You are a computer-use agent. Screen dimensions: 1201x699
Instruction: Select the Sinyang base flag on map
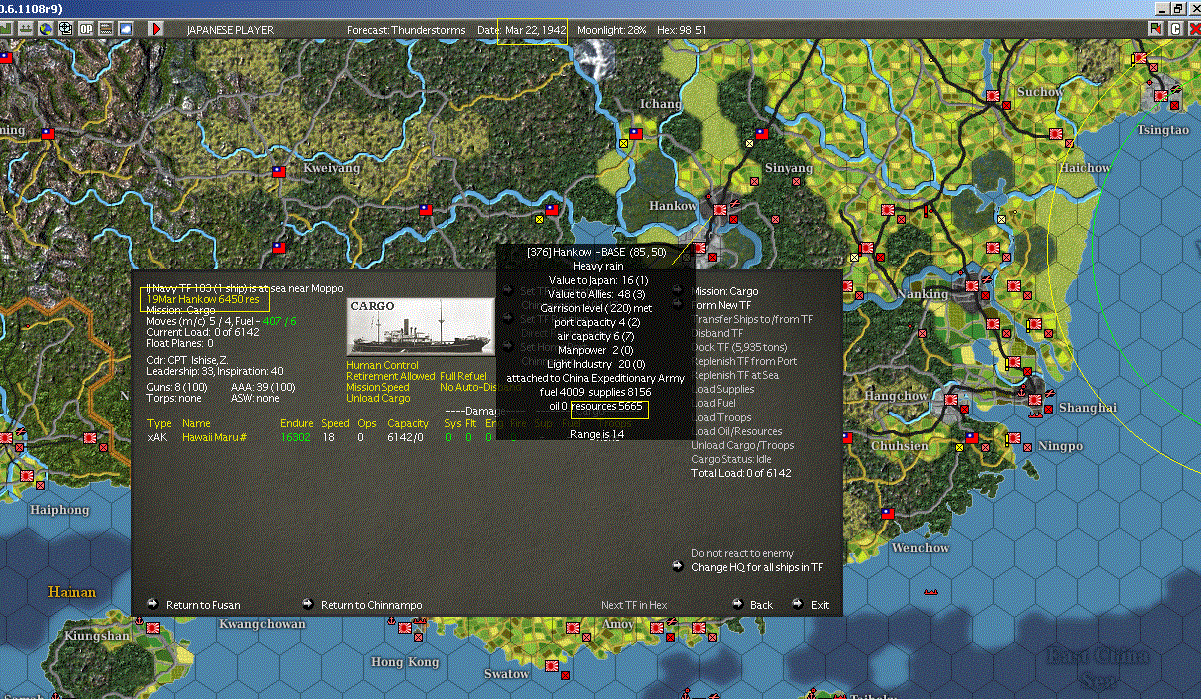coord(761,133)
